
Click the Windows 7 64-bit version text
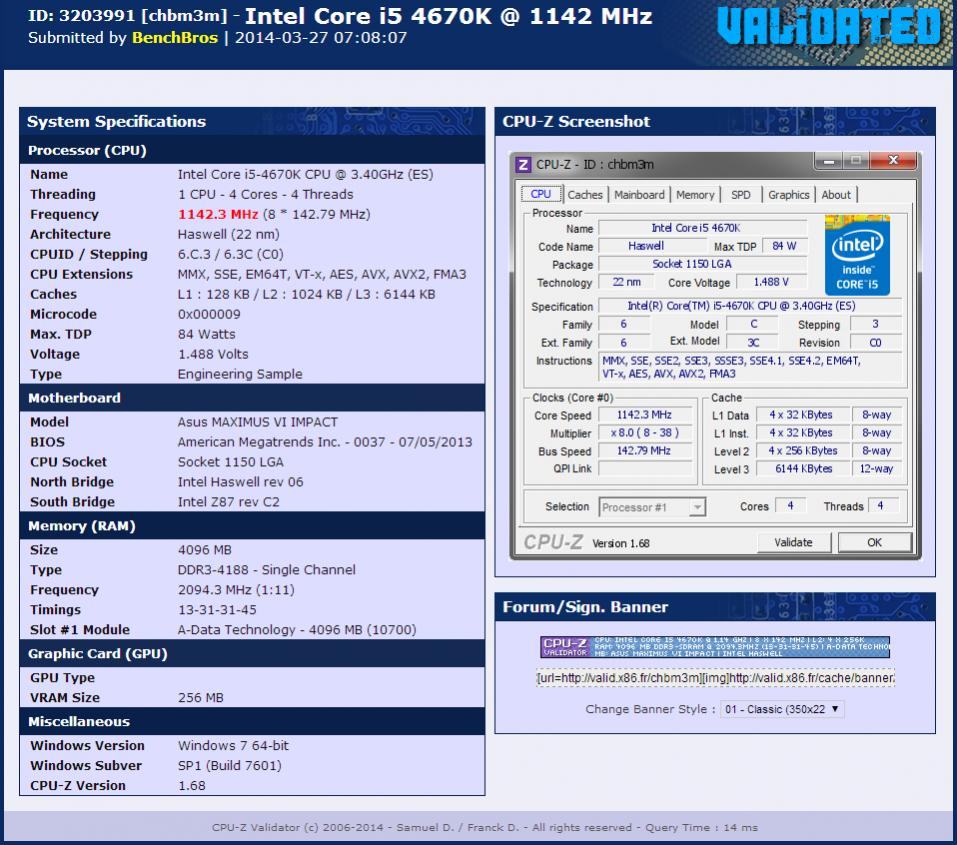tap(233, 745)
